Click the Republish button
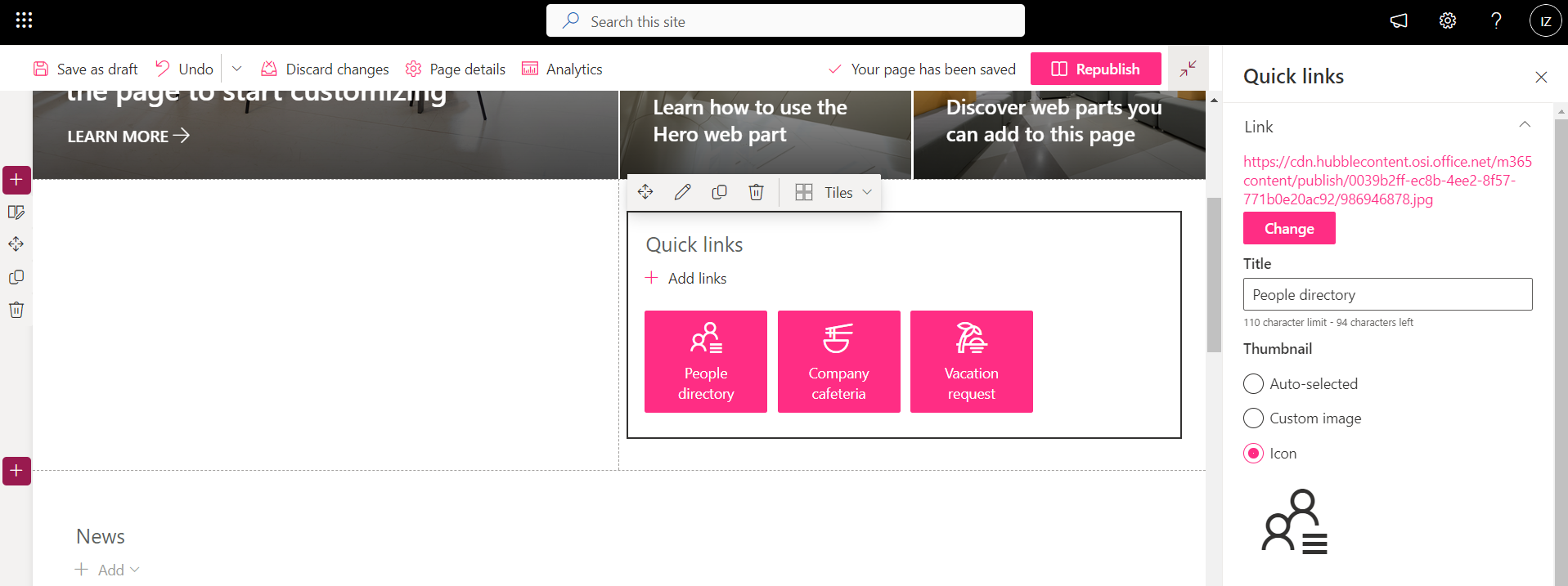Viewport: 1568px width, 586px height. [1095, 69]
